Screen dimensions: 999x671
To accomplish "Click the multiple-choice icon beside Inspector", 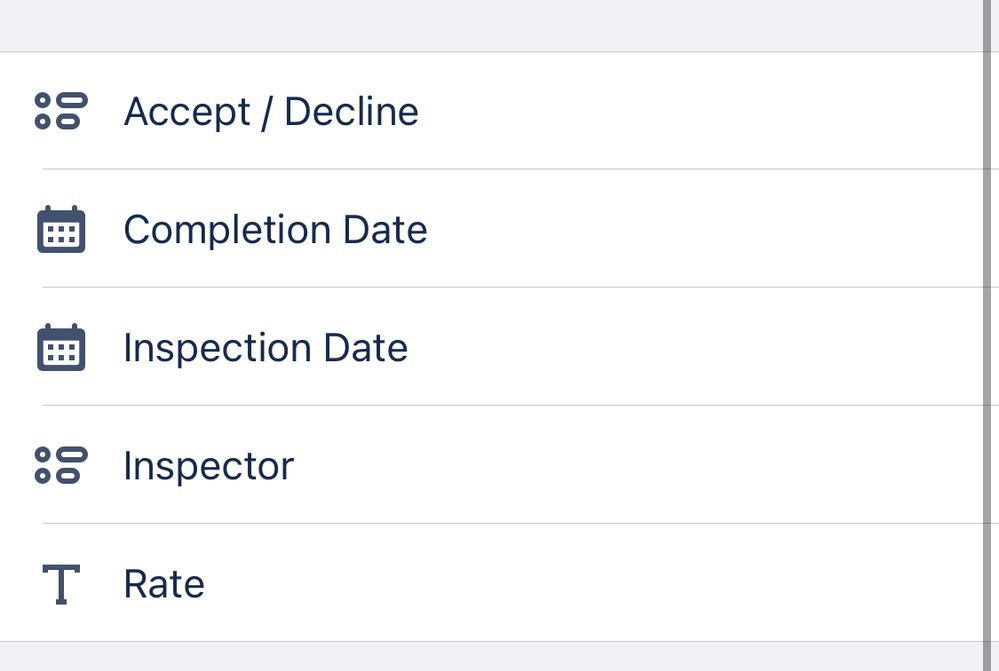I will [61, 465].
